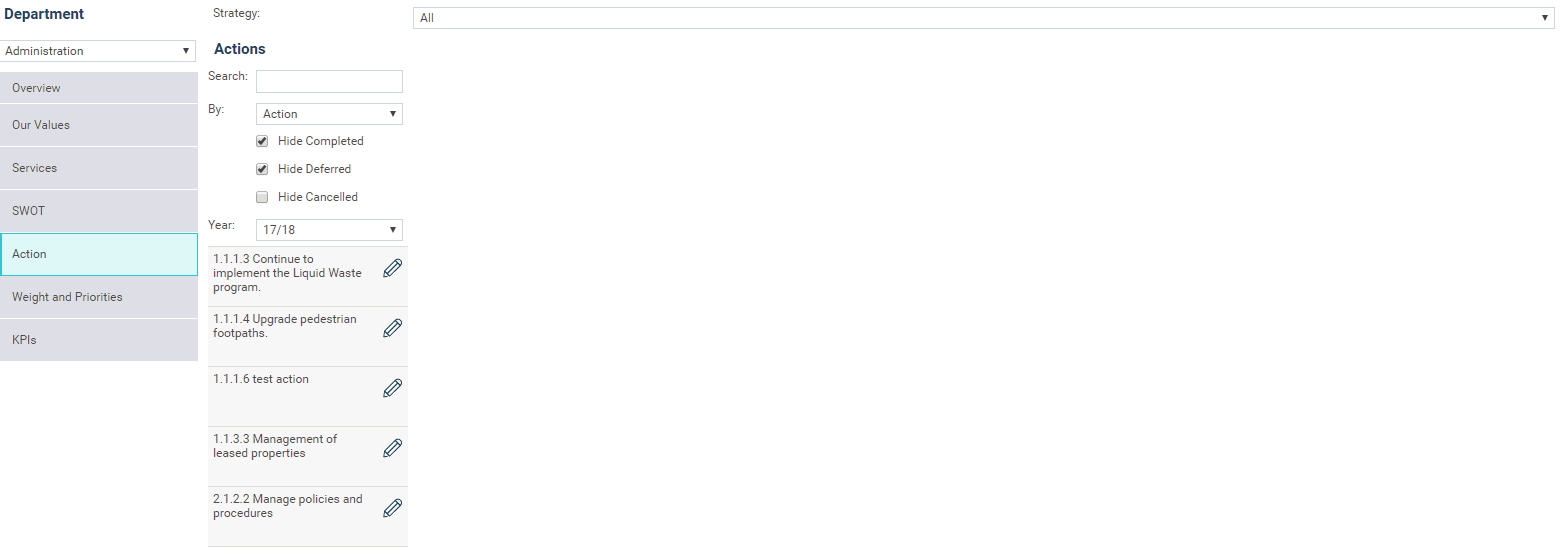Image resolution: width=1563 pixels, height=555 pixels.
Task: Open the By dropdown set to Action
Action: [x=329, y=114]
